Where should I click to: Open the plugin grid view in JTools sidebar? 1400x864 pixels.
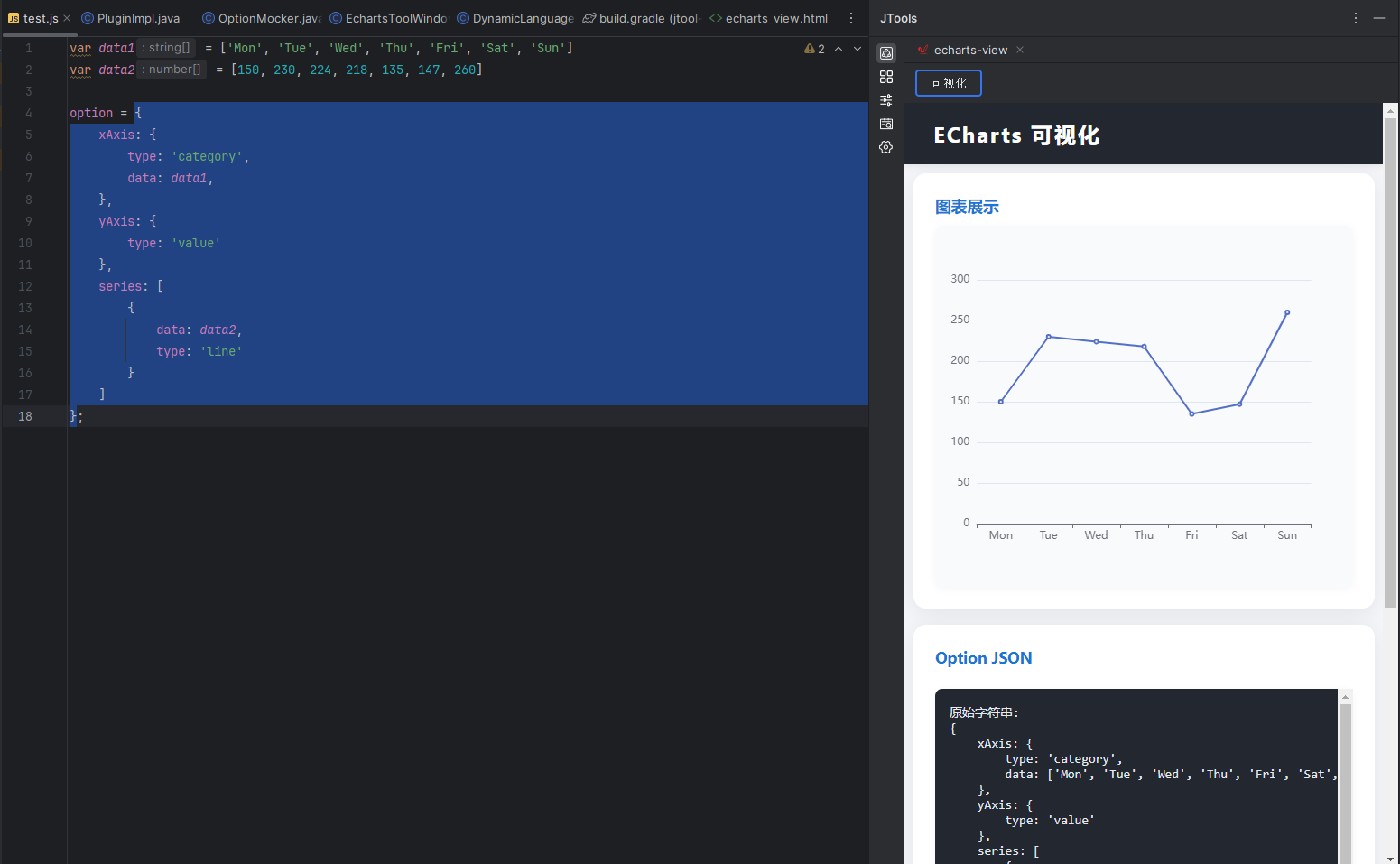coord(885,77)
